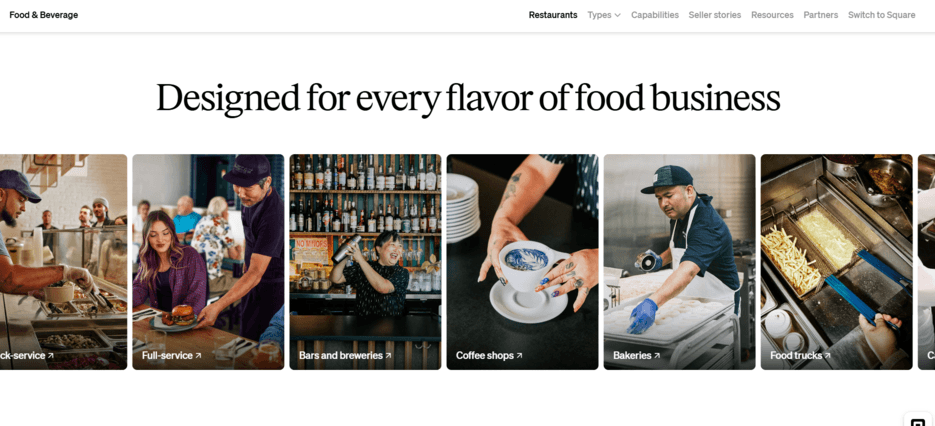The height and width of the screenshot is (426, 935).
Task: Open the Bakeries photo card
Action: click(679, 262)
